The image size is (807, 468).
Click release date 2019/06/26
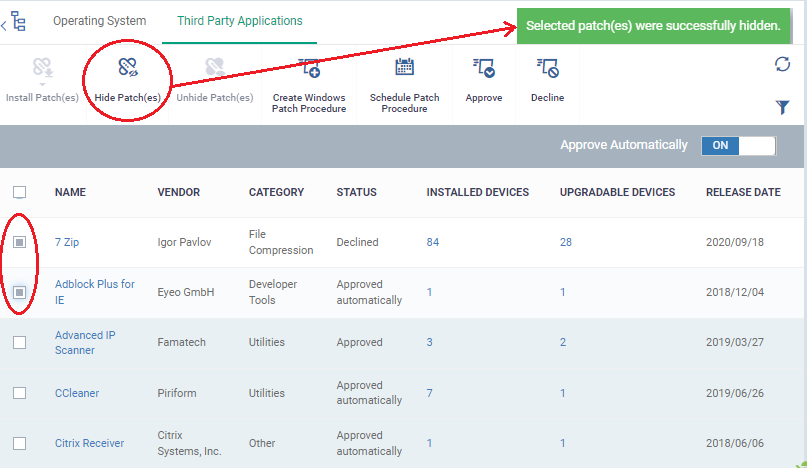735,393
